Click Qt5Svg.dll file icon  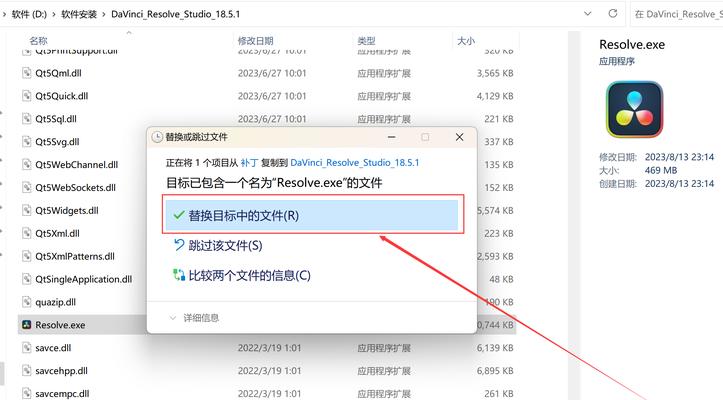tap(27, 142)
